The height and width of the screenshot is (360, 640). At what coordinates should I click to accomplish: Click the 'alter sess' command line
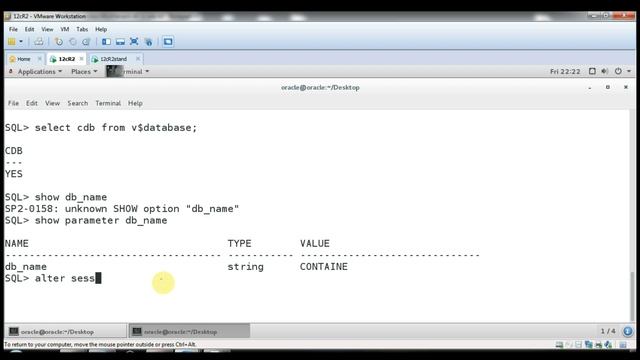pyautogui.click(x=53, y=278)
